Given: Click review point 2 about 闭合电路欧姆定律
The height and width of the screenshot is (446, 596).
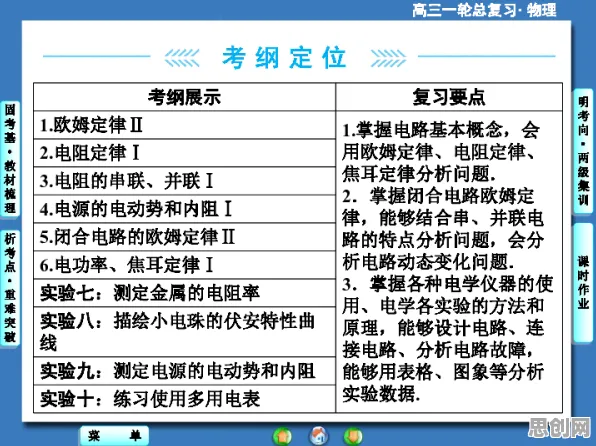Looking at the screenshot, I should (x=443, y=229).
